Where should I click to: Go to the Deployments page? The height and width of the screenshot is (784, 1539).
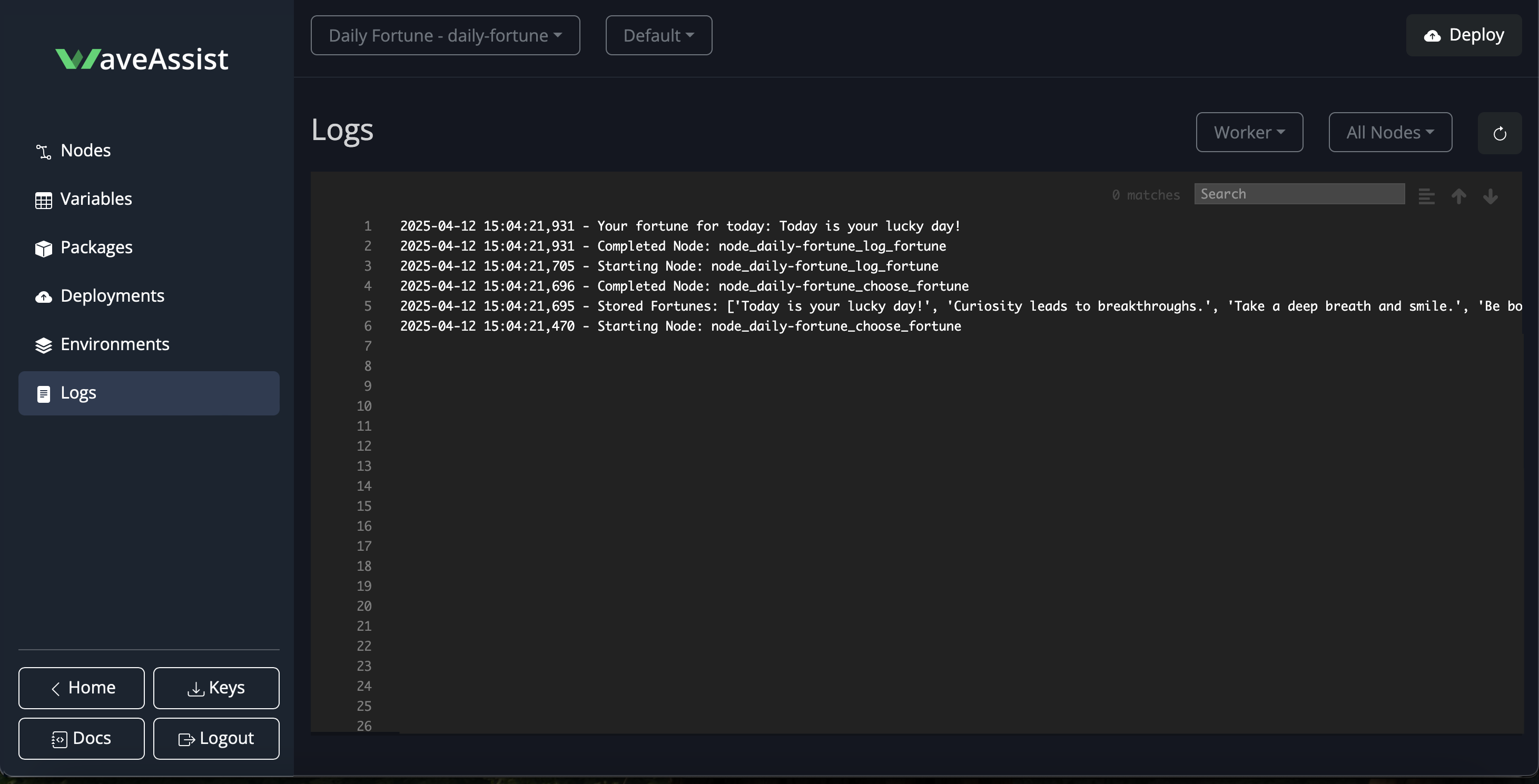112,295
